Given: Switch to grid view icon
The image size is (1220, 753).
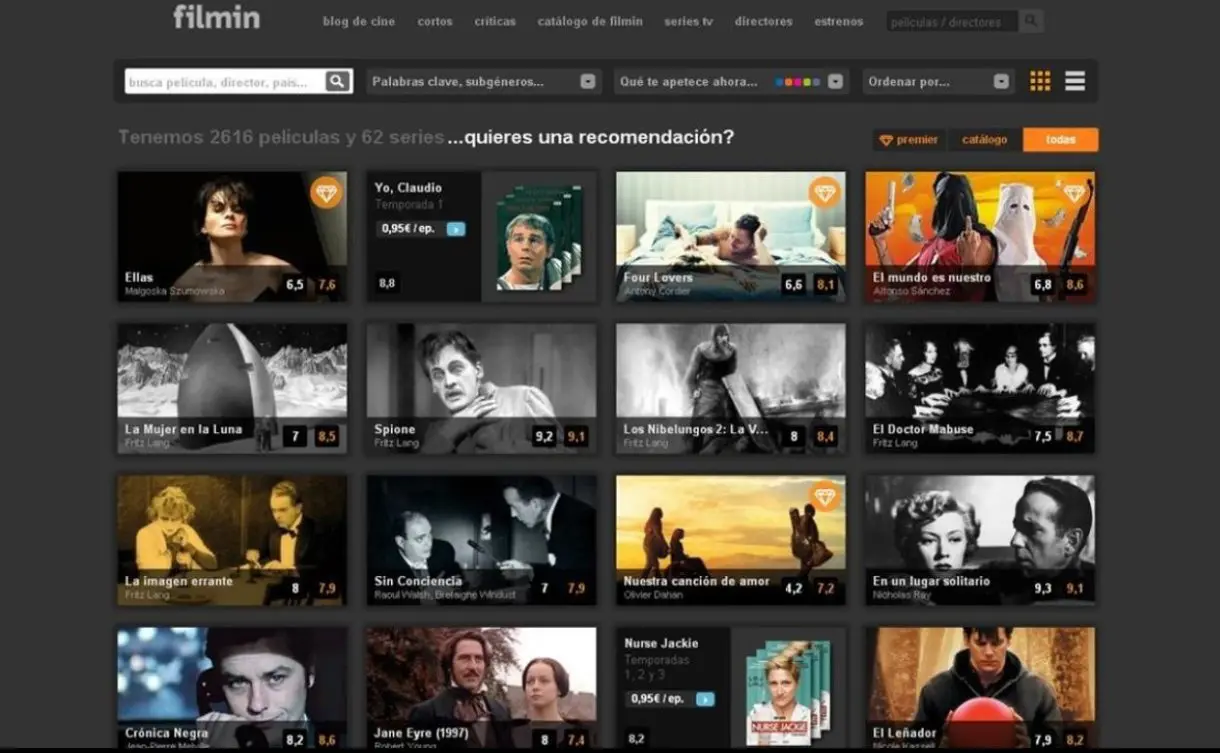Looking at the screenshot, I should point(1040,82).
